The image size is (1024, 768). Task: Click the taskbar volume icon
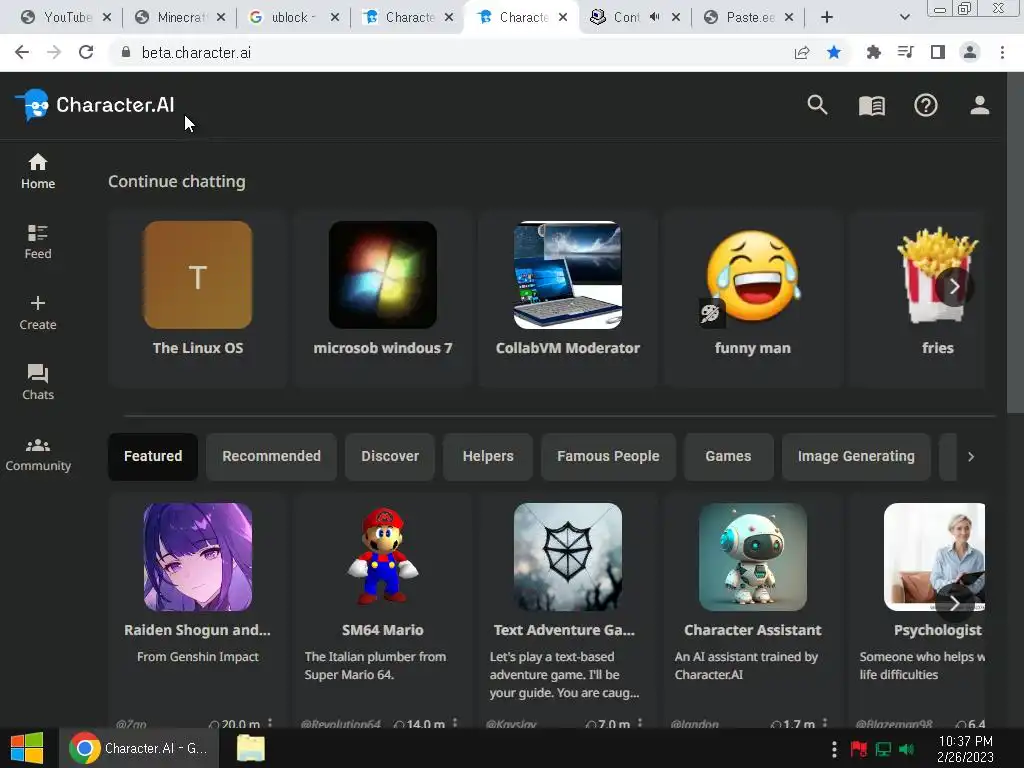pyautogui.click(x=906, y=749)
